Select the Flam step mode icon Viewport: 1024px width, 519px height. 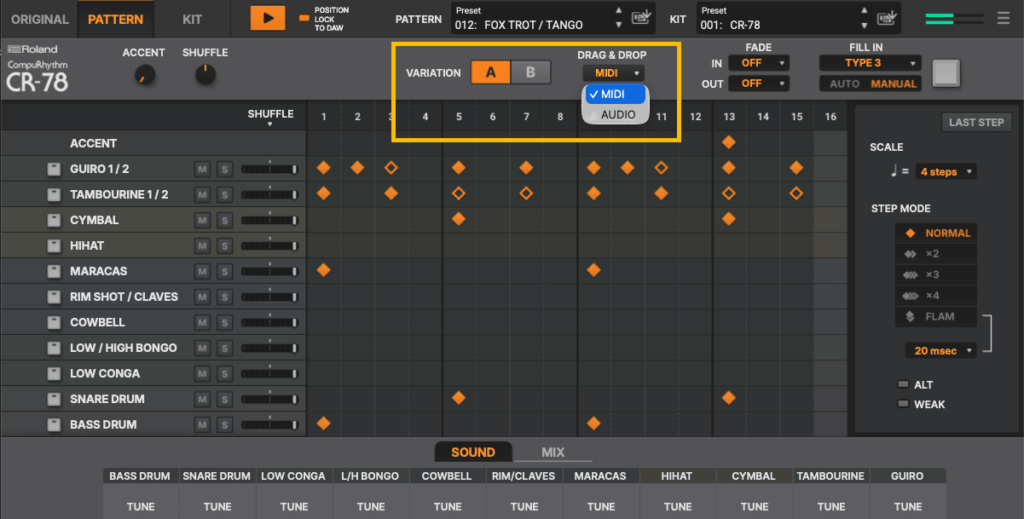tap(910, 317)
